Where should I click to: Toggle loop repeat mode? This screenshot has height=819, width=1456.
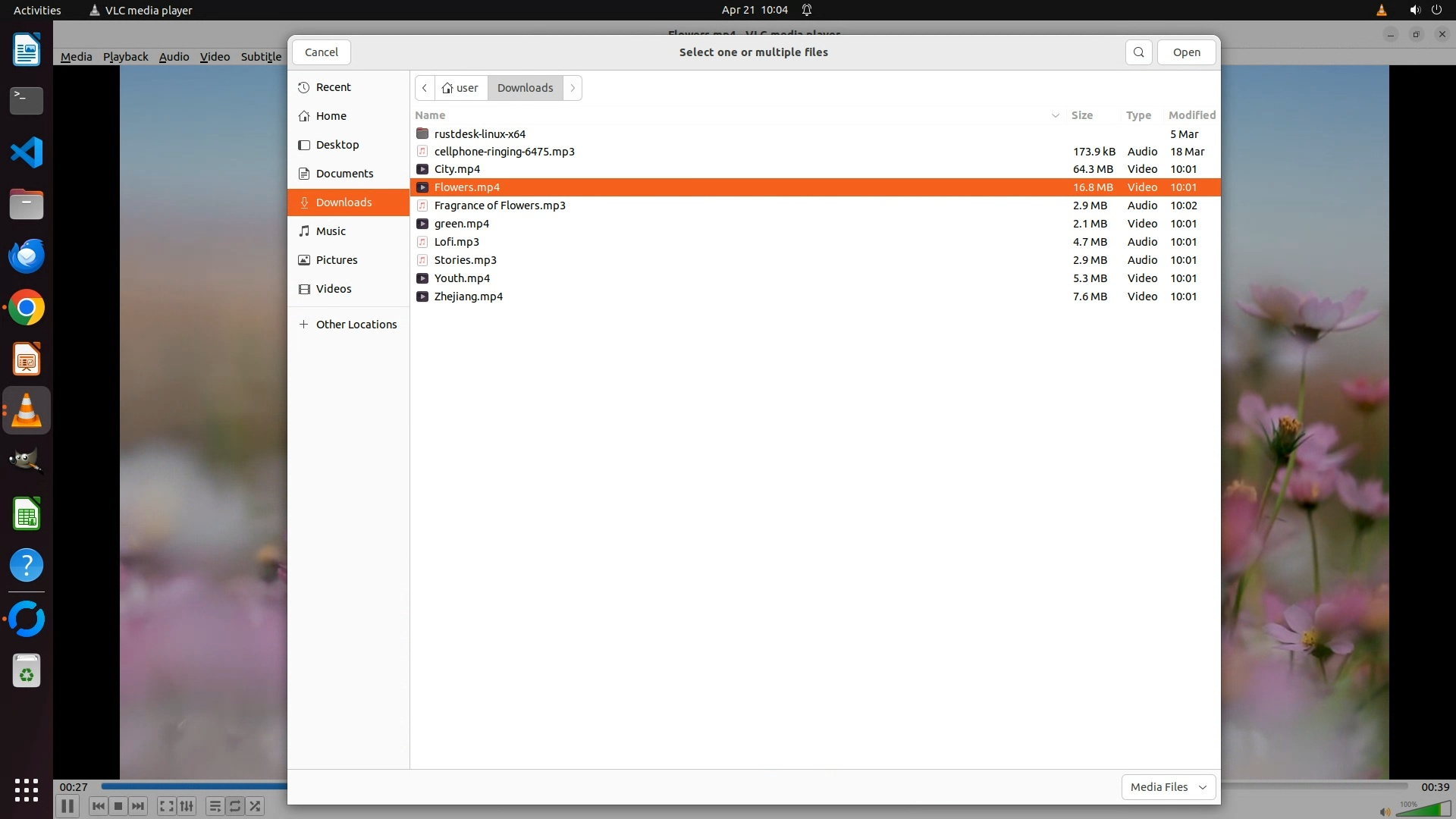tap(235, 806)
